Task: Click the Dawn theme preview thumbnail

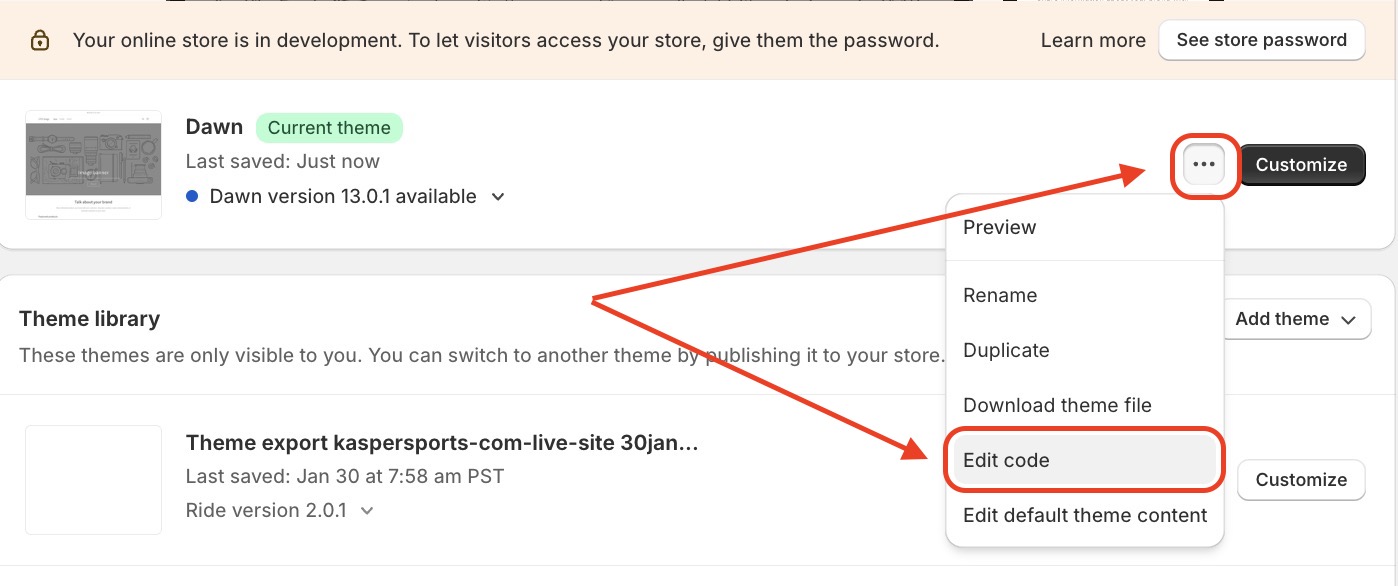Action: click(93, 165)
